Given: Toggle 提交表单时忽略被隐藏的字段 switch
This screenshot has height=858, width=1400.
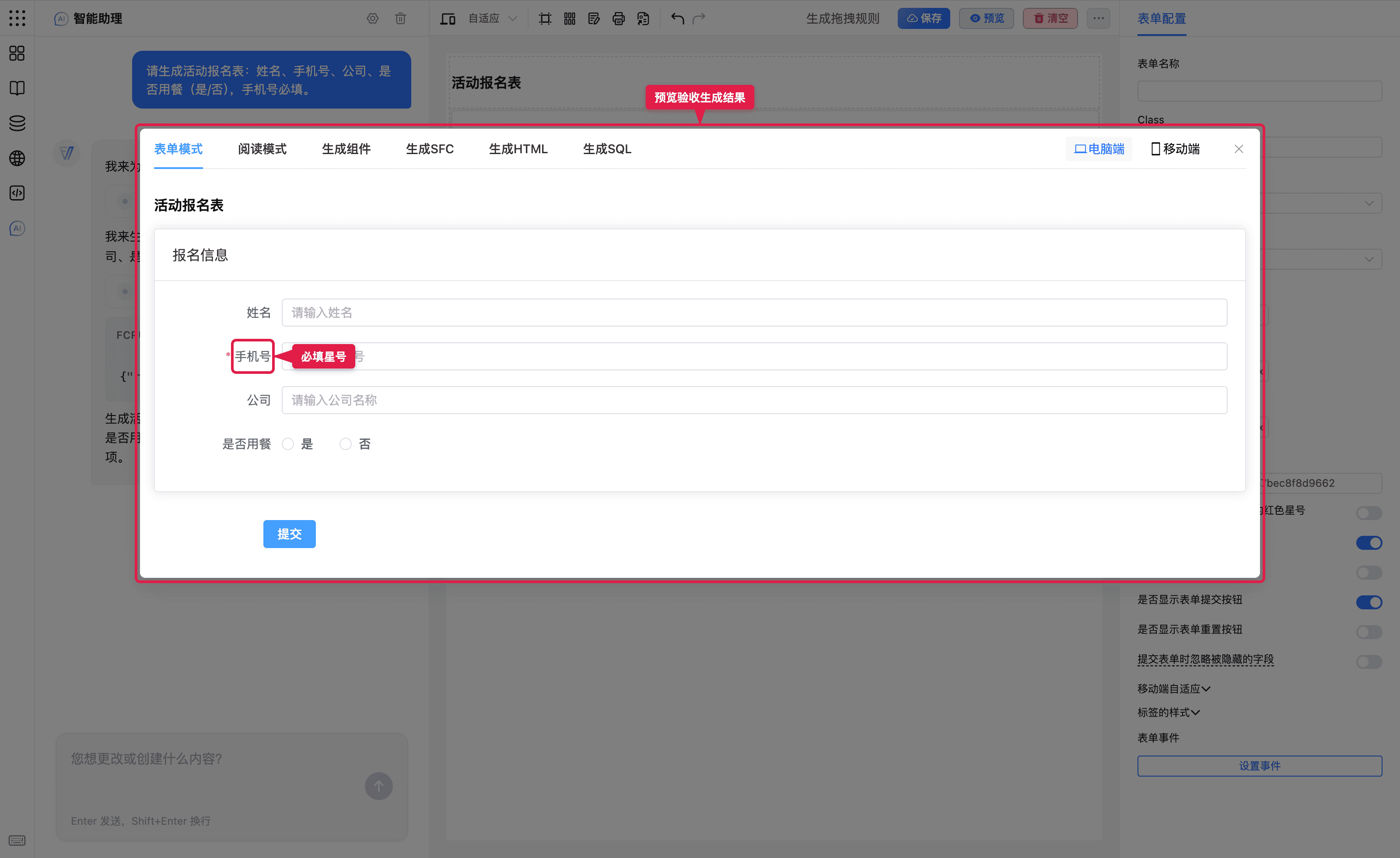Looking at the screenshot, I should pyautogui.click(x=1369, y=661).
